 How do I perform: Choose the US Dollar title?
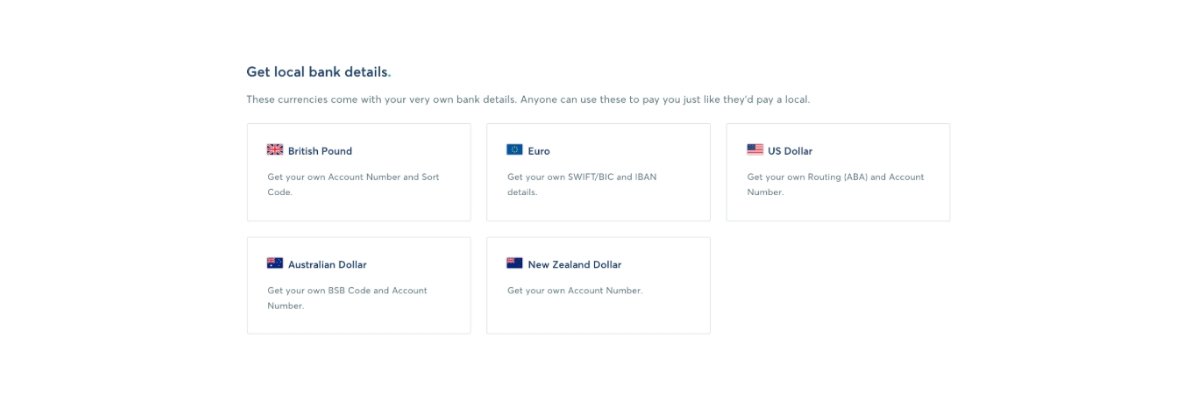coord(790,151)
